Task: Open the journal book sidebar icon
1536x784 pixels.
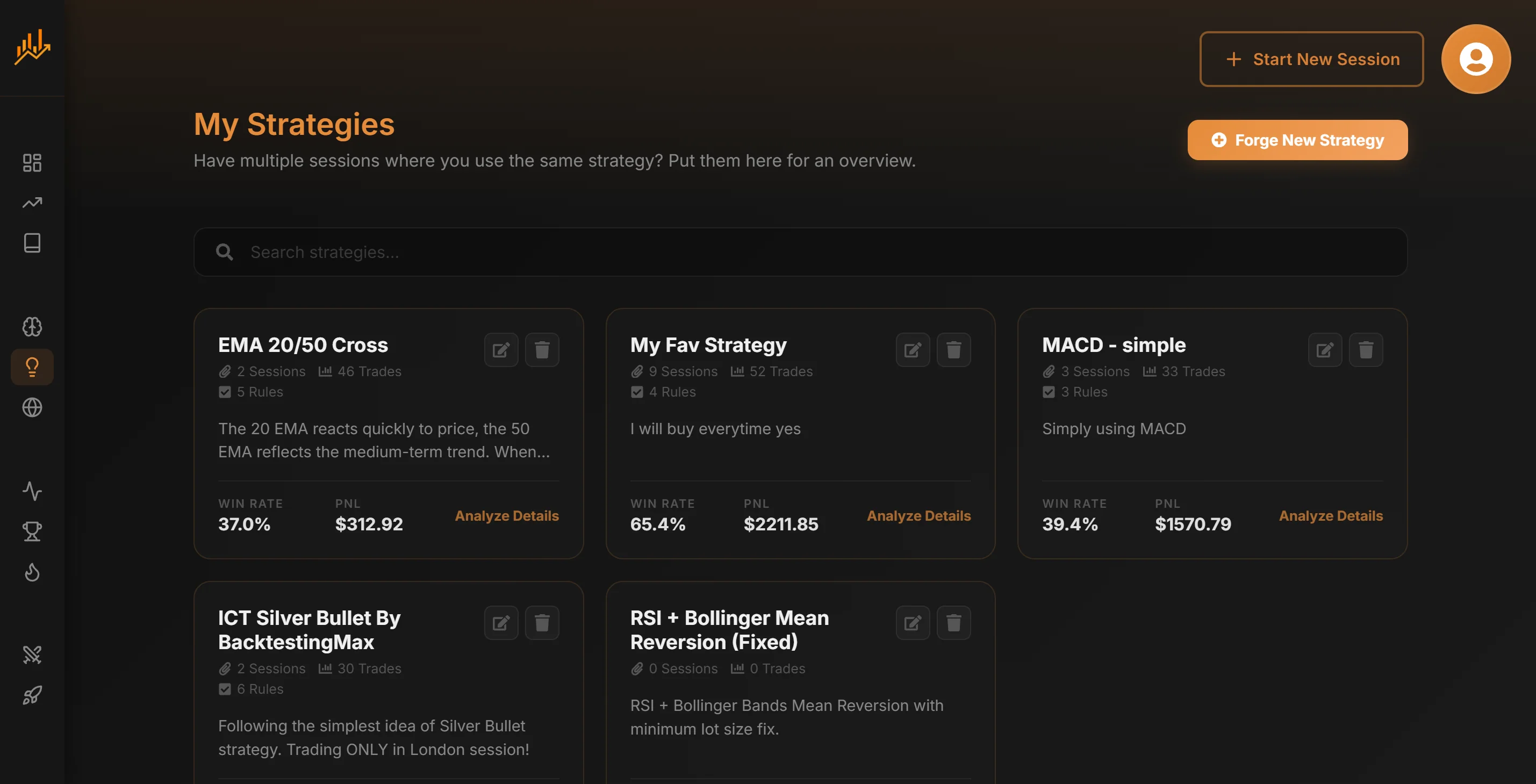Action: click(32, 243)
